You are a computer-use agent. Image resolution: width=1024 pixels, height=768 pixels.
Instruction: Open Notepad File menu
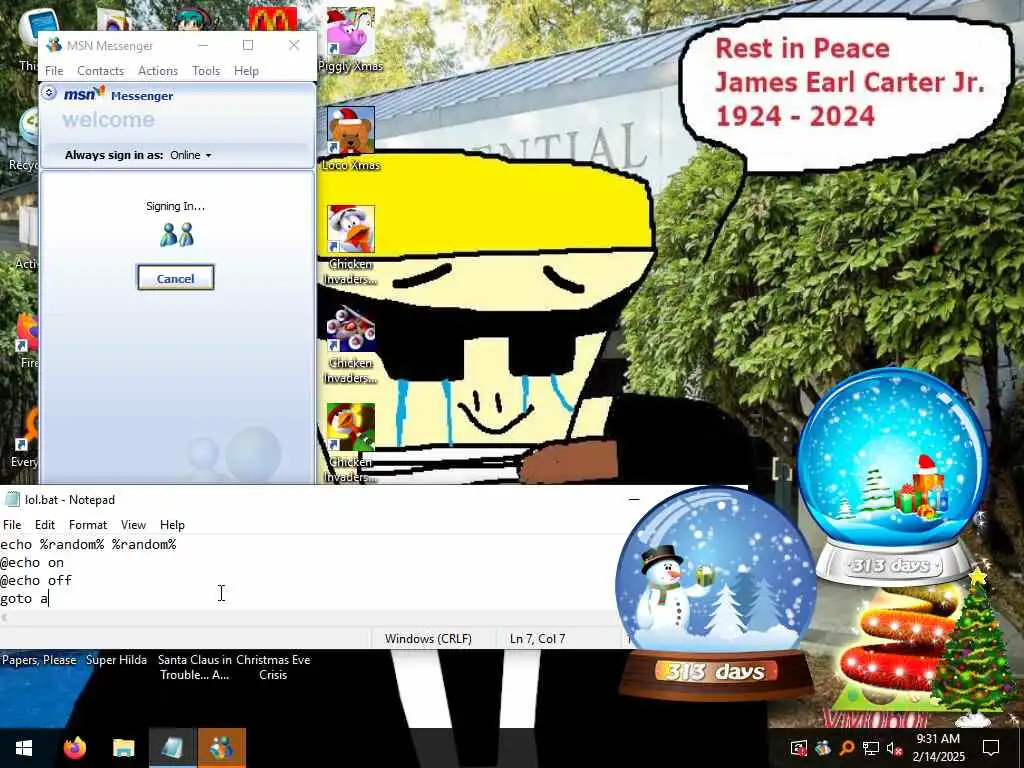(x=12, y=525)
